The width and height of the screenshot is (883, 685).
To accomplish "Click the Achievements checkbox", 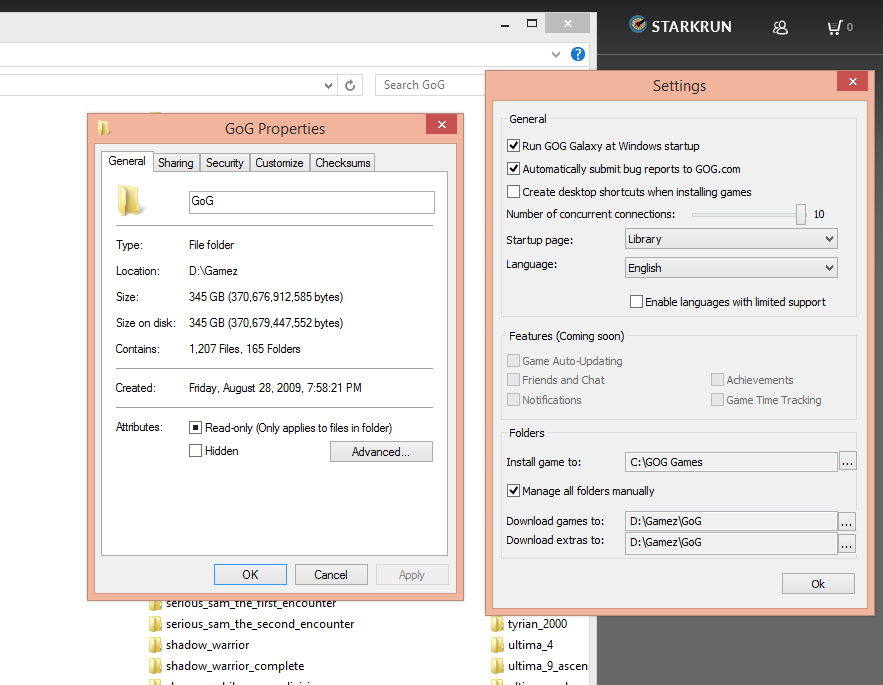I will tap(717, 380).
